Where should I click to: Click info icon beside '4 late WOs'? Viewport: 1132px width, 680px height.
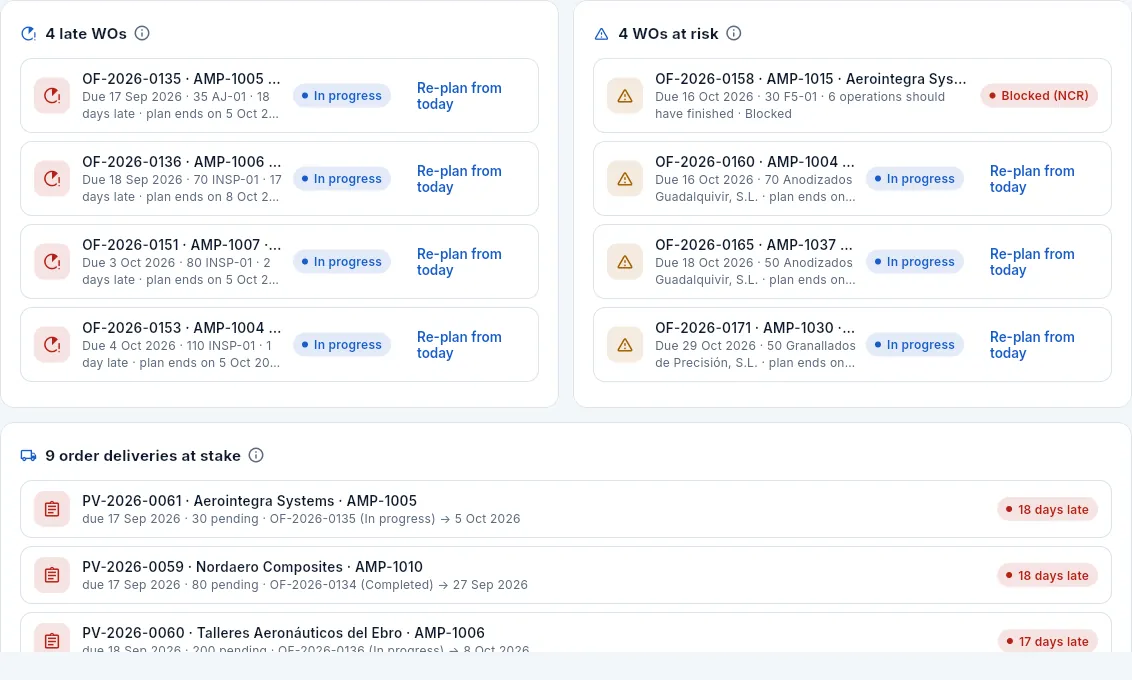point(142,33)
